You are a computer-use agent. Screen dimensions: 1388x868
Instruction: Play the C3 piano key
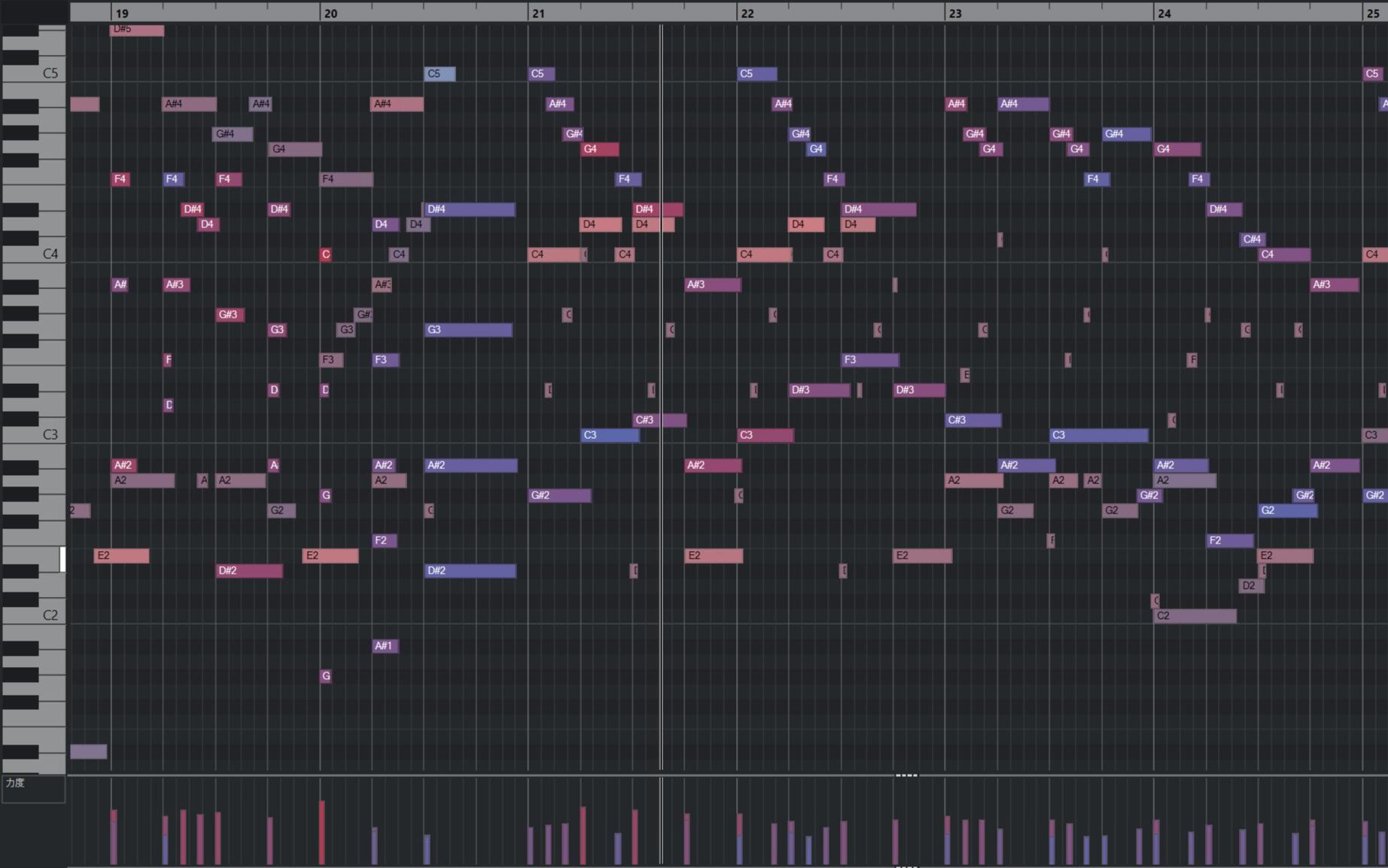33,434
